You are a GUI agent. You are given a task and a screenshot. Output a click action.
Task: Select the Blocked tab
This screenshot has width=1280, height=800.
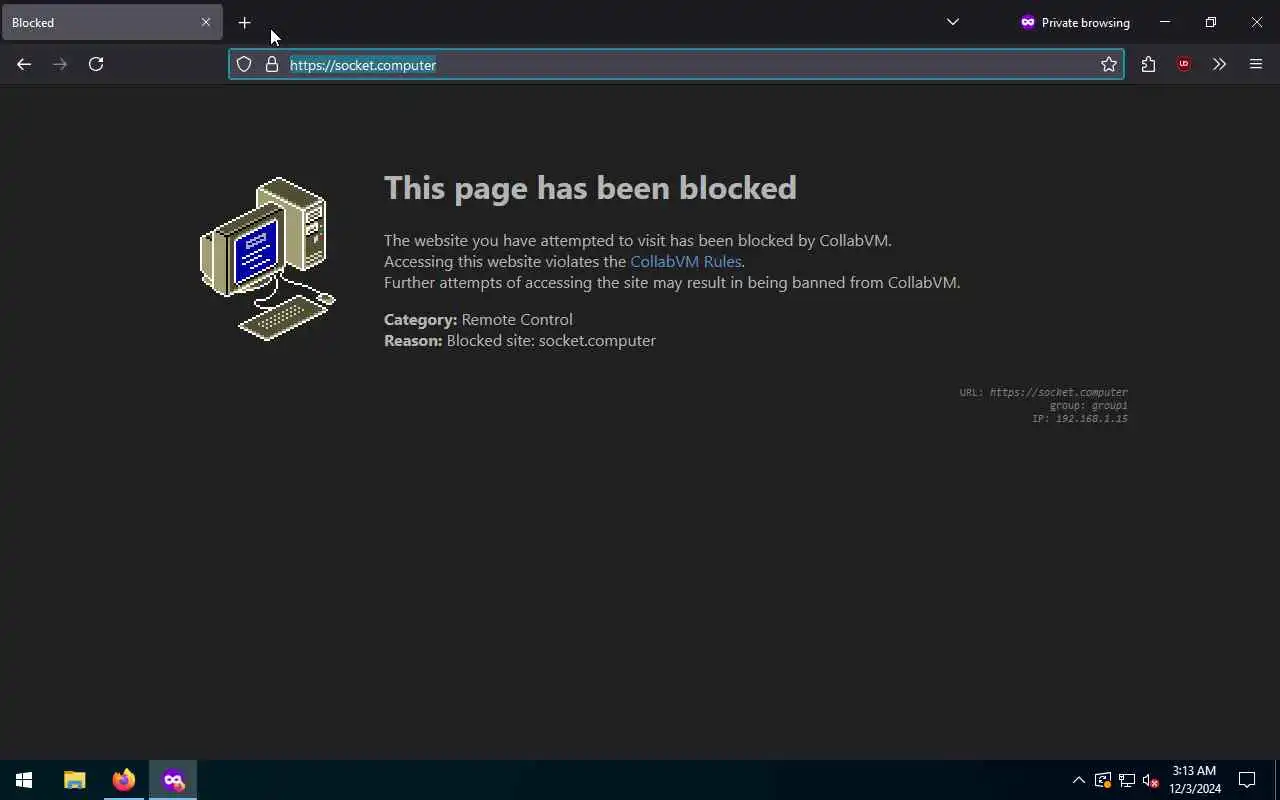(x=112, y=22)
